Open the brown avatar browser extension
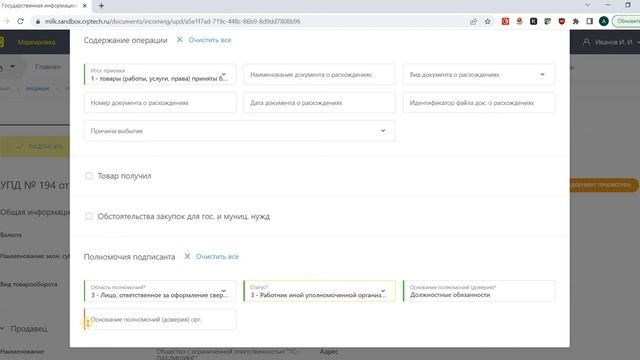The height and width of the screenshot is (360, 640). [519, 21]
